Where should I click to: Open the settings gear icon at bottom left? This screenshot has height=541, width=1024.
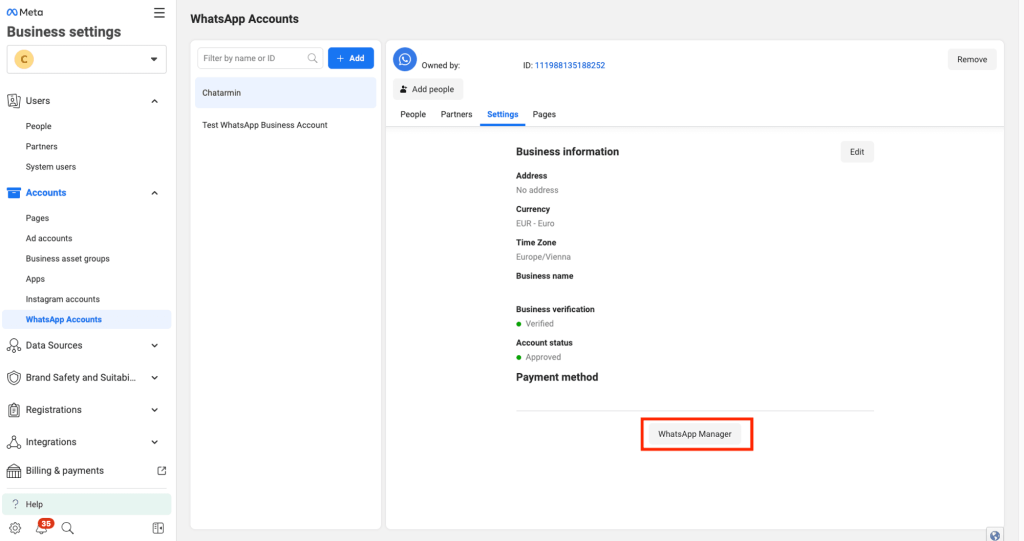click(15, 528)
